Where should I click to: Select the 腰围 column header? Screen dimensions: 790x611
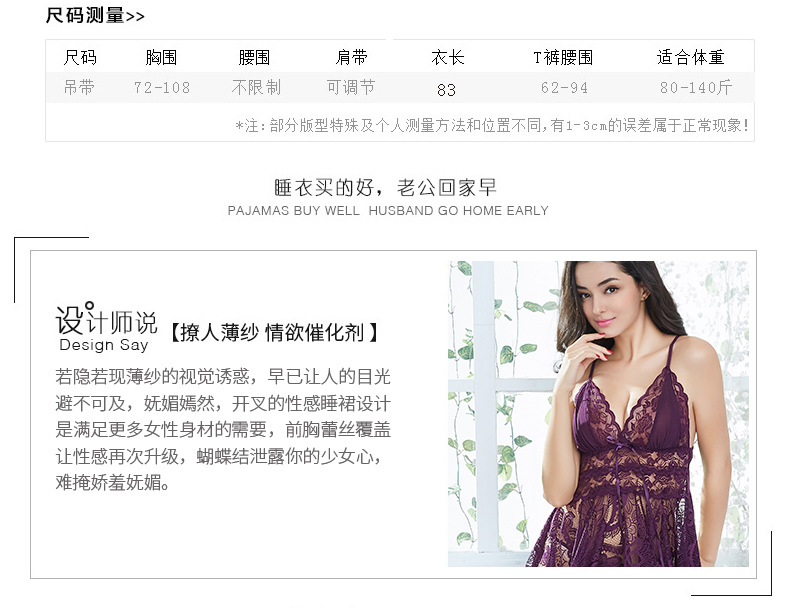(x=254, y=57)
